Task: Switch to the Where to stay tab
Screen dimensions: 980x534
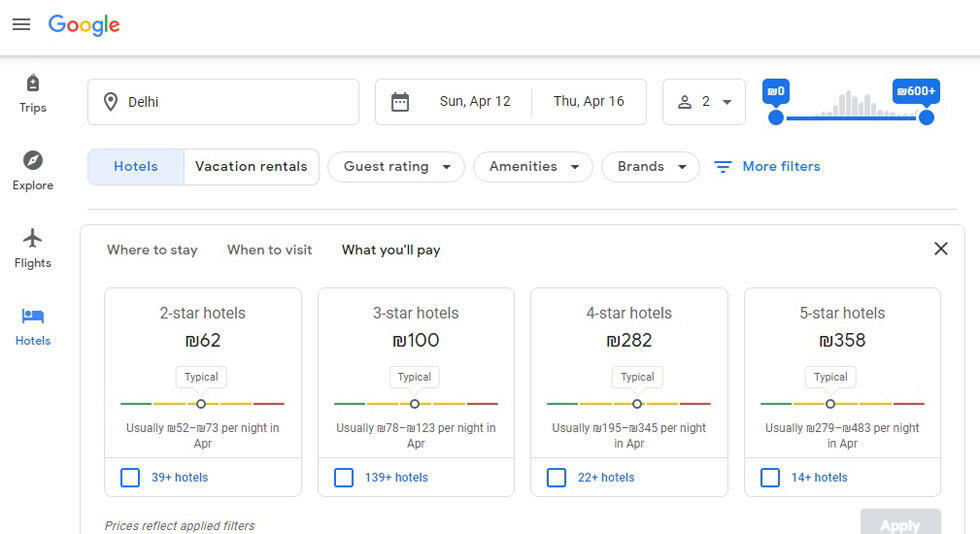Action: (152, 250)
